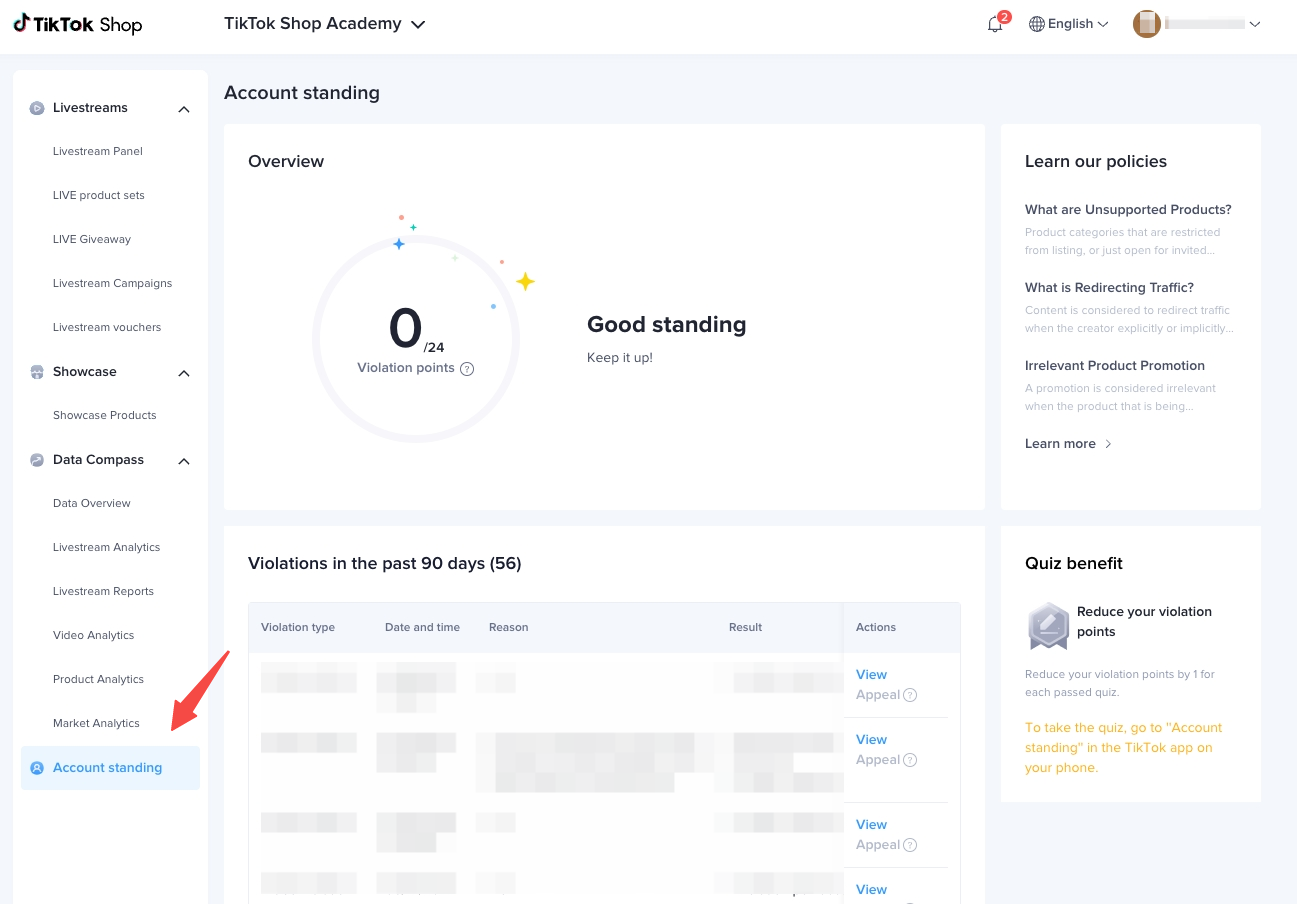Image resolution: width=1297 pixels, height=904 pixels.
Task: Click the quiz benefit badge icon
Action: click(x=1048, y=626)
